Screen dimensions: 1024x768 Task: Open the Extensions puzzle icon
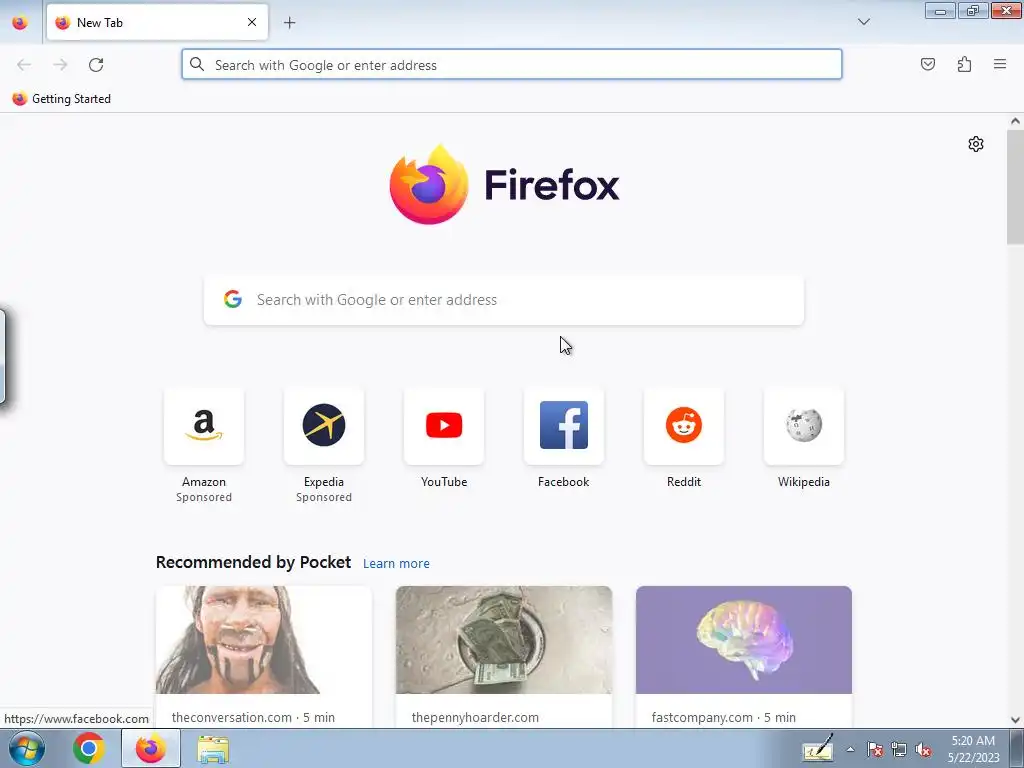pos(964,64)
